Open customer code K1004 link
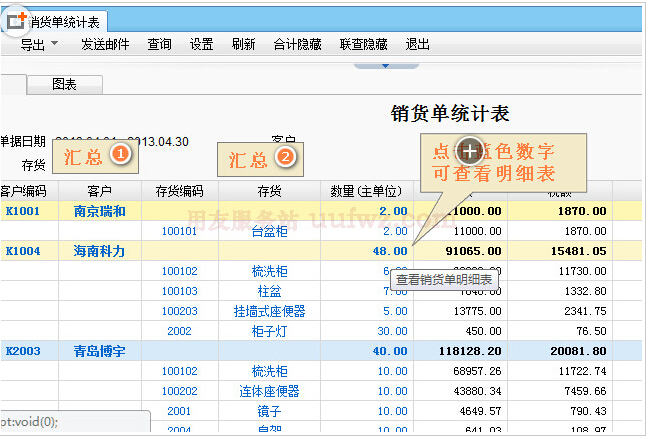 click(x=23, y=251)
